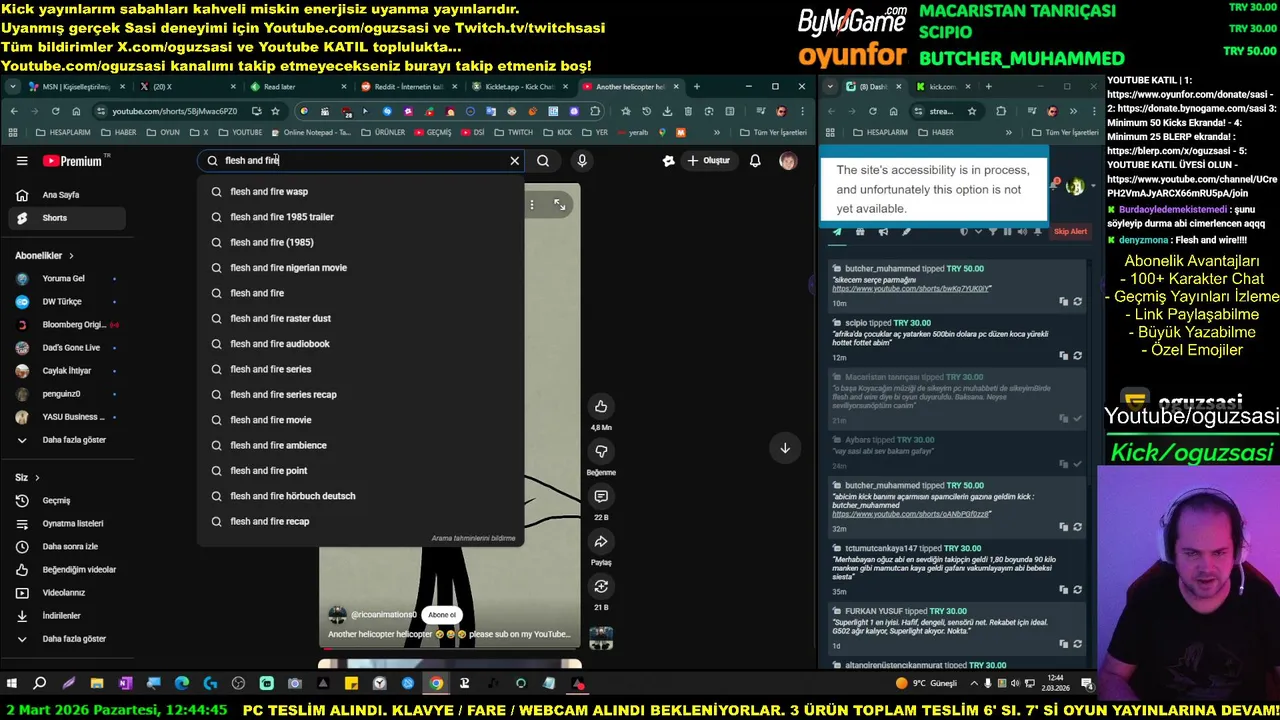1280x720 pixels.
Task: Bookmark the page with star icon
Action: 276,111
